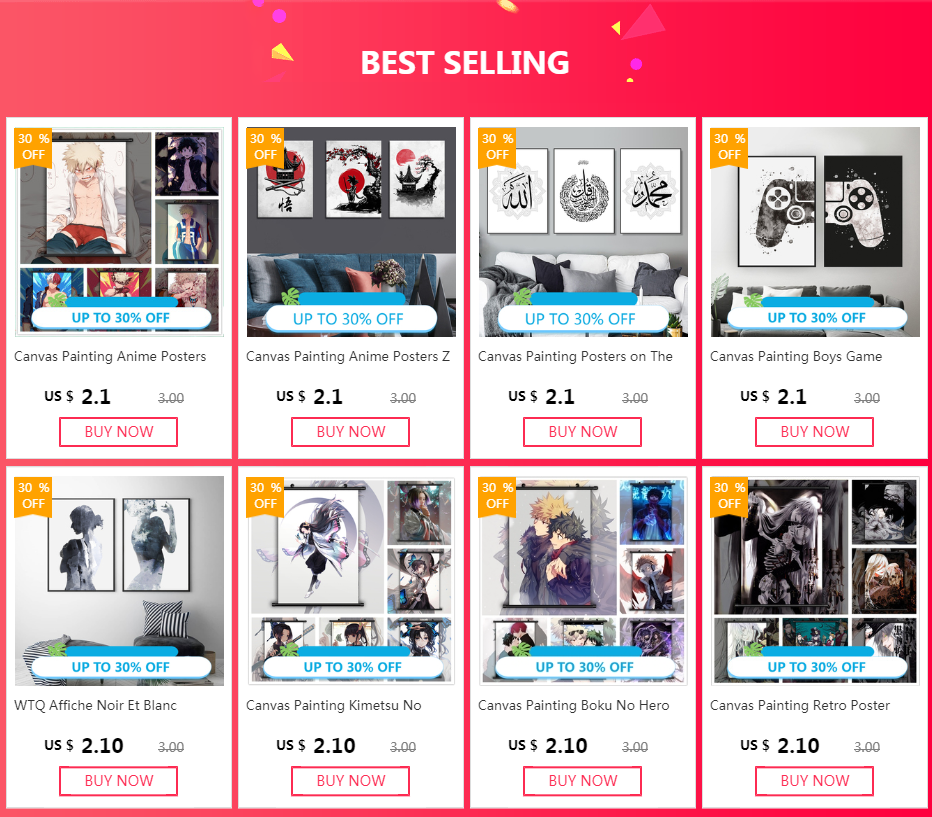Open the game controller poster thumbnail
The width and height of the screenshot is (932, 817).
point(815,232)
